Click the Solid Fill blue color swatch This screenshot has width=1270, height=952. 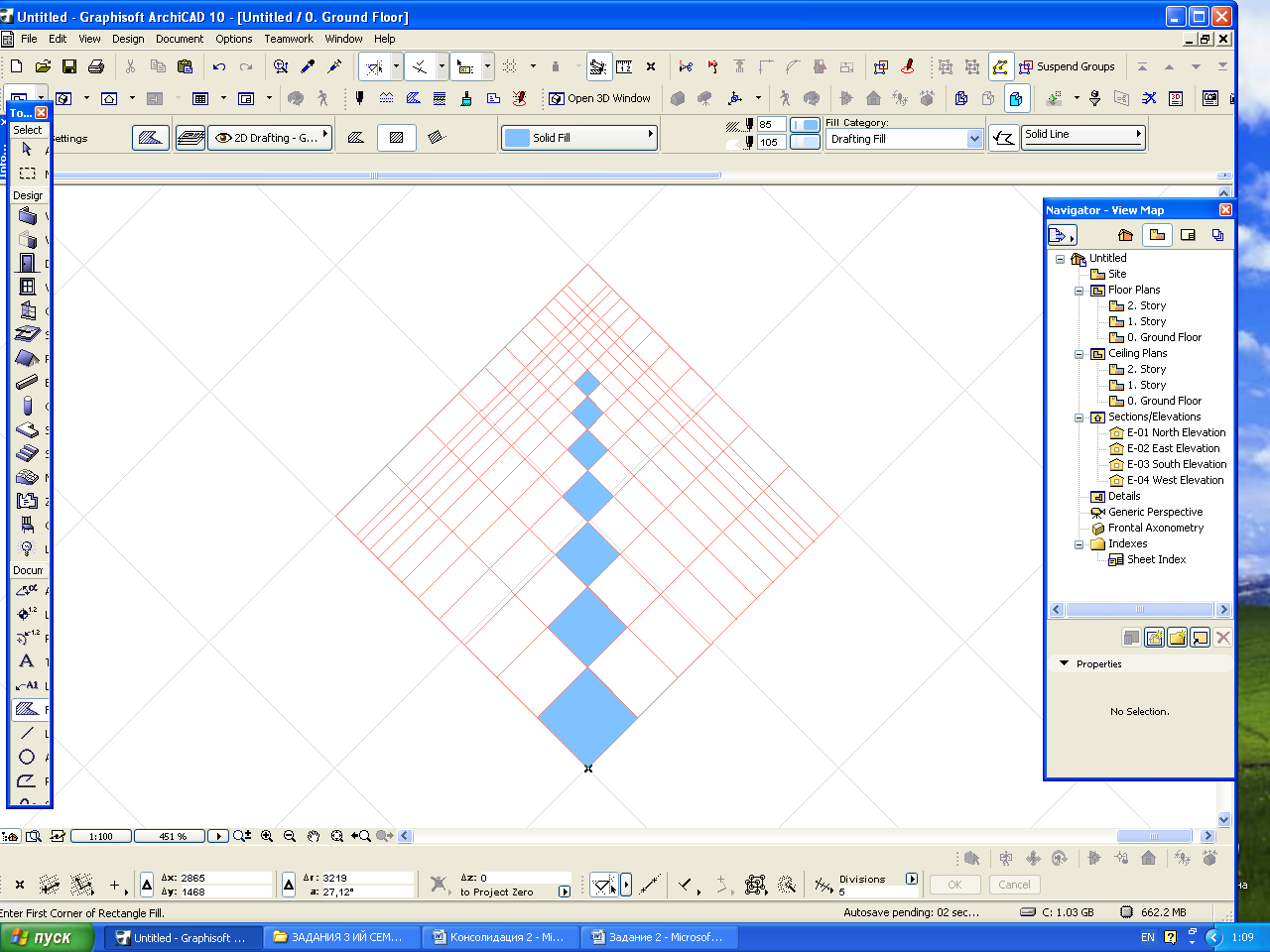[x=517, y=138]
